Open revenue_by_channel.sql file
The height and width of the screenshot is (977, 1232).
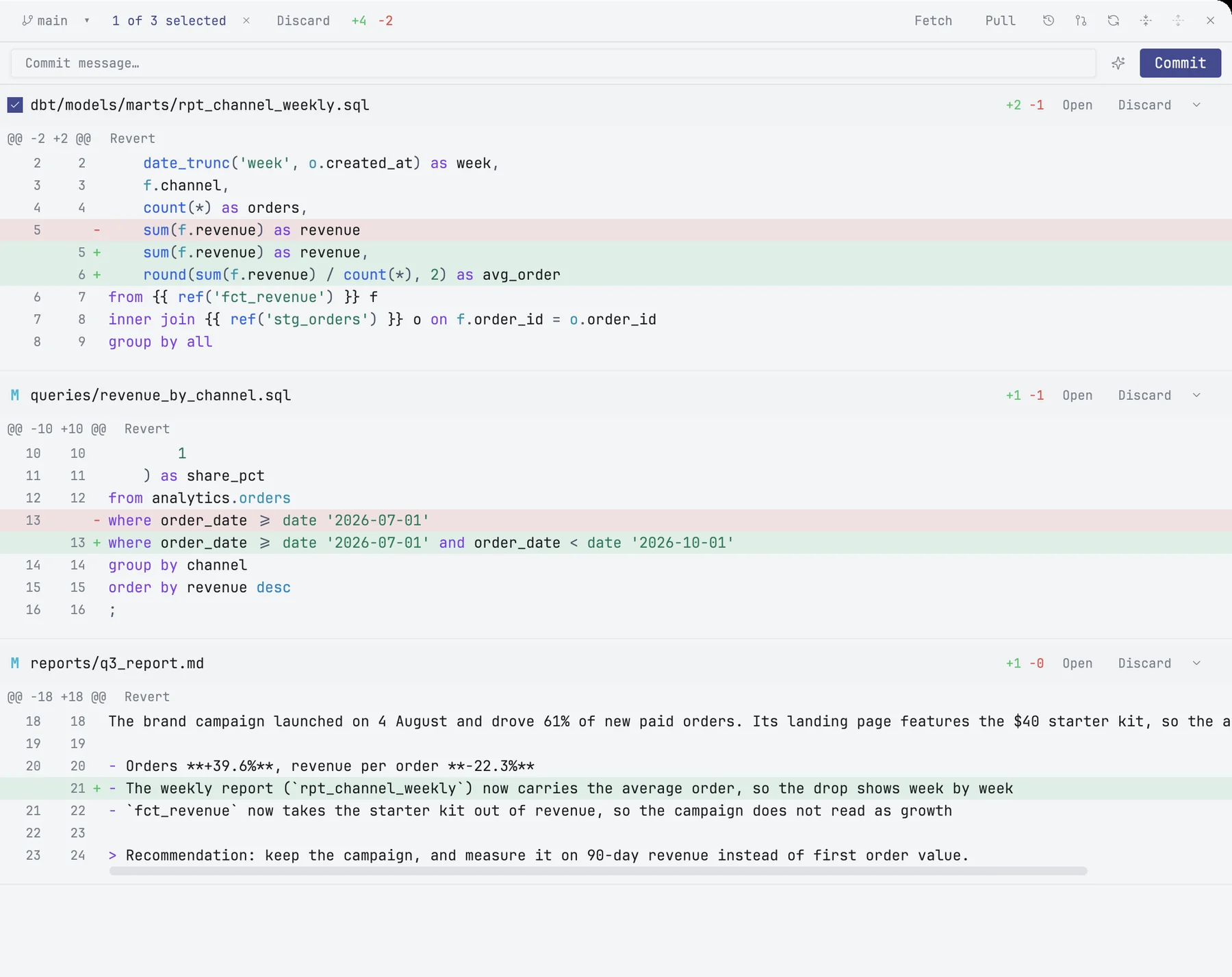tap(1077, 395)
